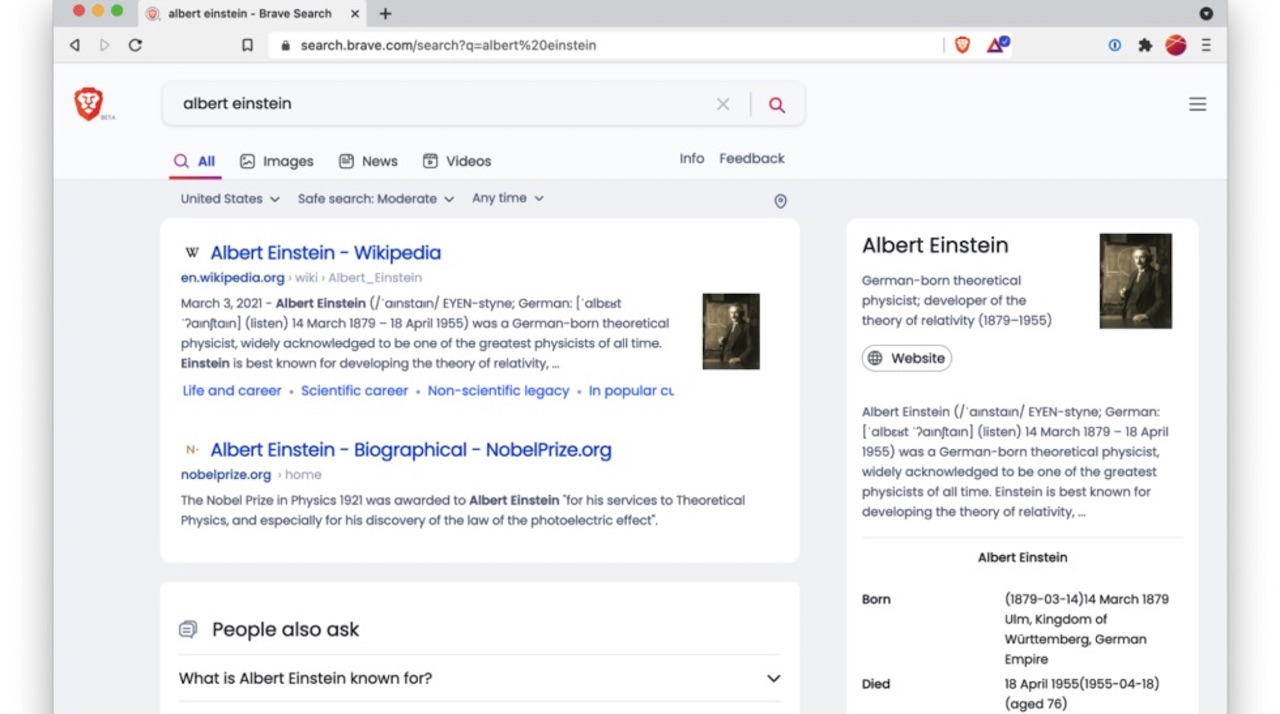Close the Brave Search tab
1280x714 pixels.
pos(354,14)
